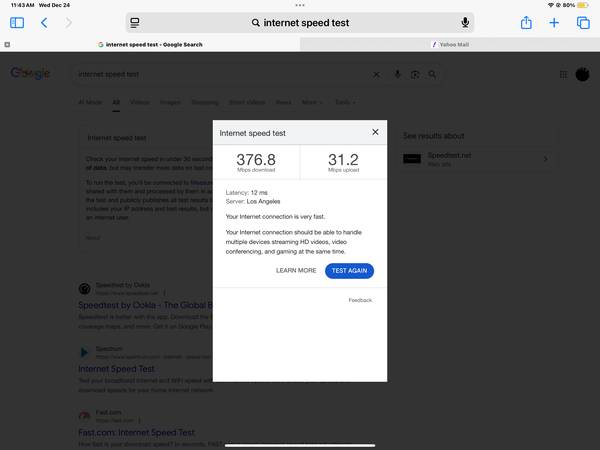This screenshot has height=450, width=600.
Task: Click the TEST AGAIN button
Action: coord(349,270)
